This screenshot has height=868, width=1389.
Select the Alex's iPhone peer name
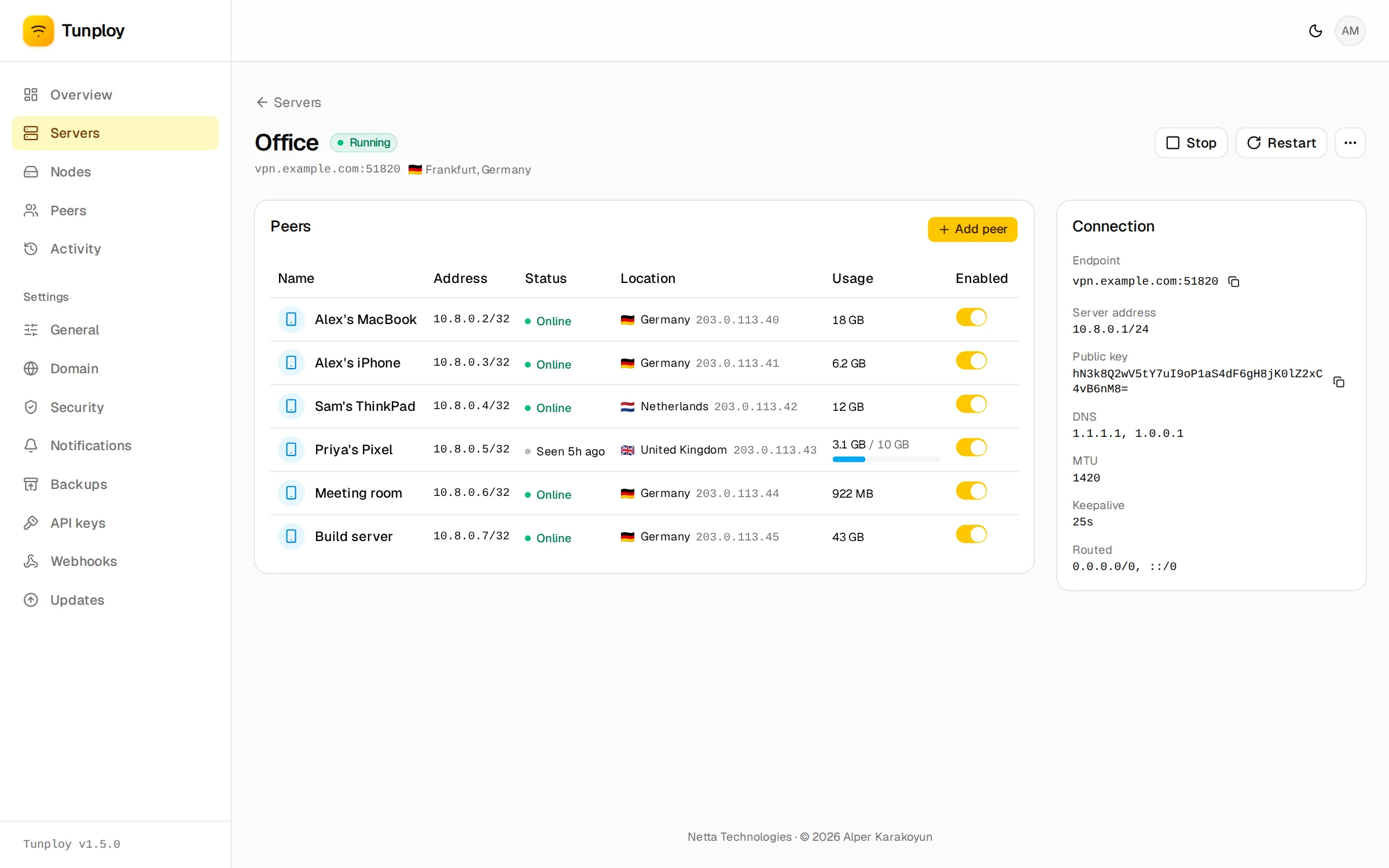coord(357,363)
